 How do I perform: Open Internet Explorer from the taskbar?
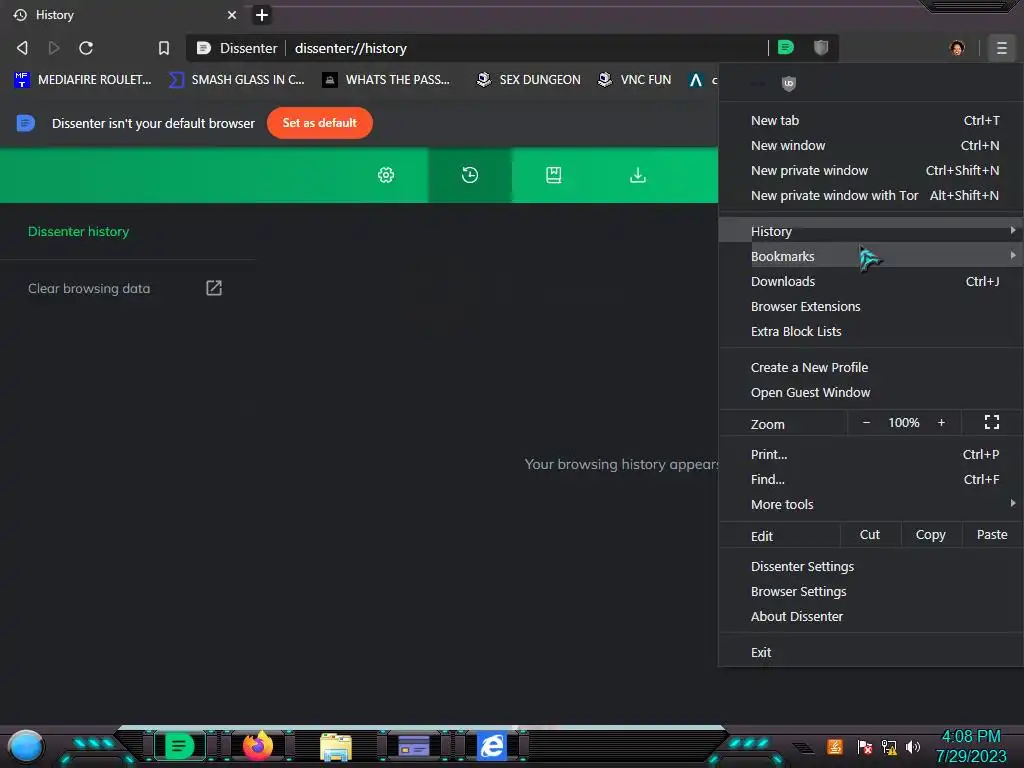pos(492,746)
